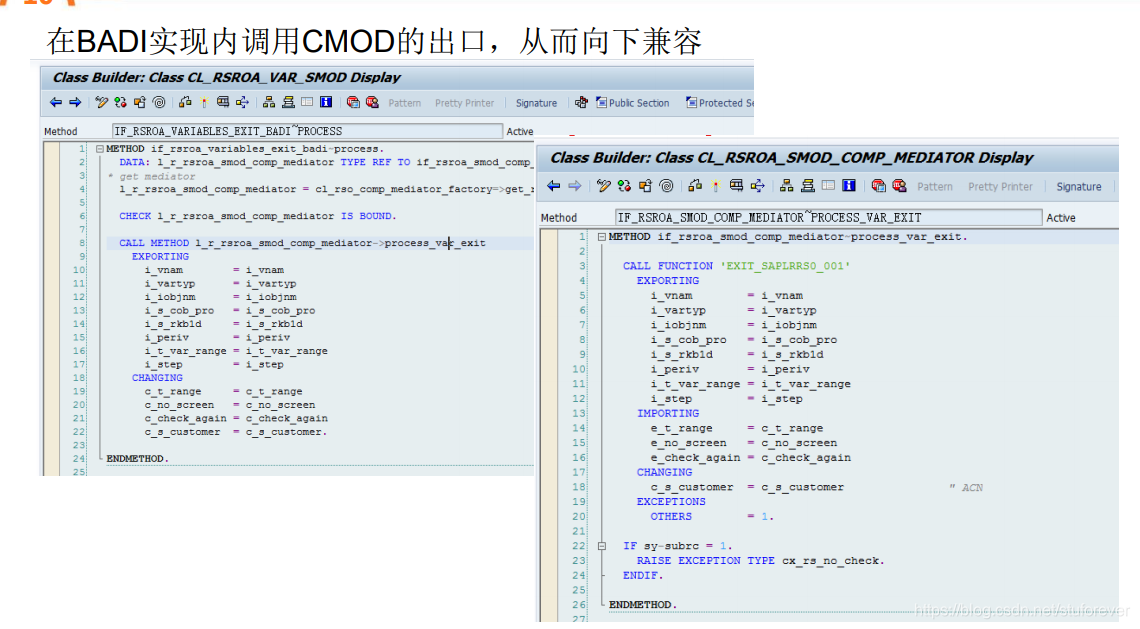Click CALL FUNCTION 'EXIT_SAPLRRS0_001' line

[x=736, y=266]
